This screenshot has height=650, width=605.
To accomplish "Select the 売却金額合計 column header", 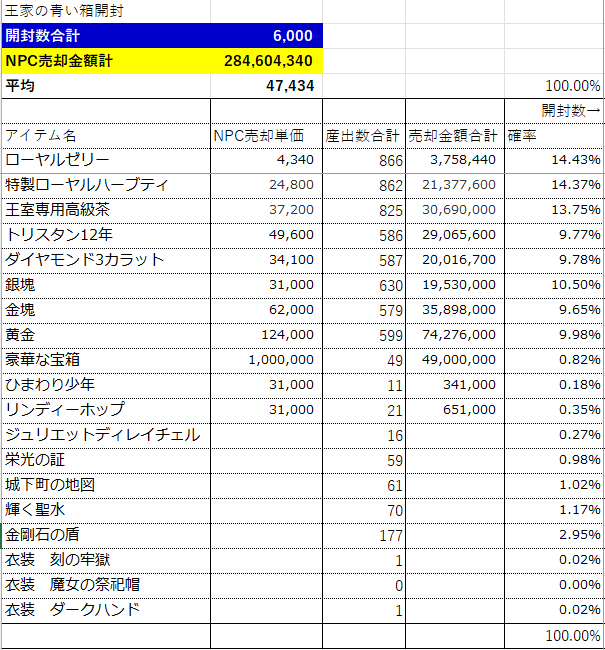I will point(454,135).
